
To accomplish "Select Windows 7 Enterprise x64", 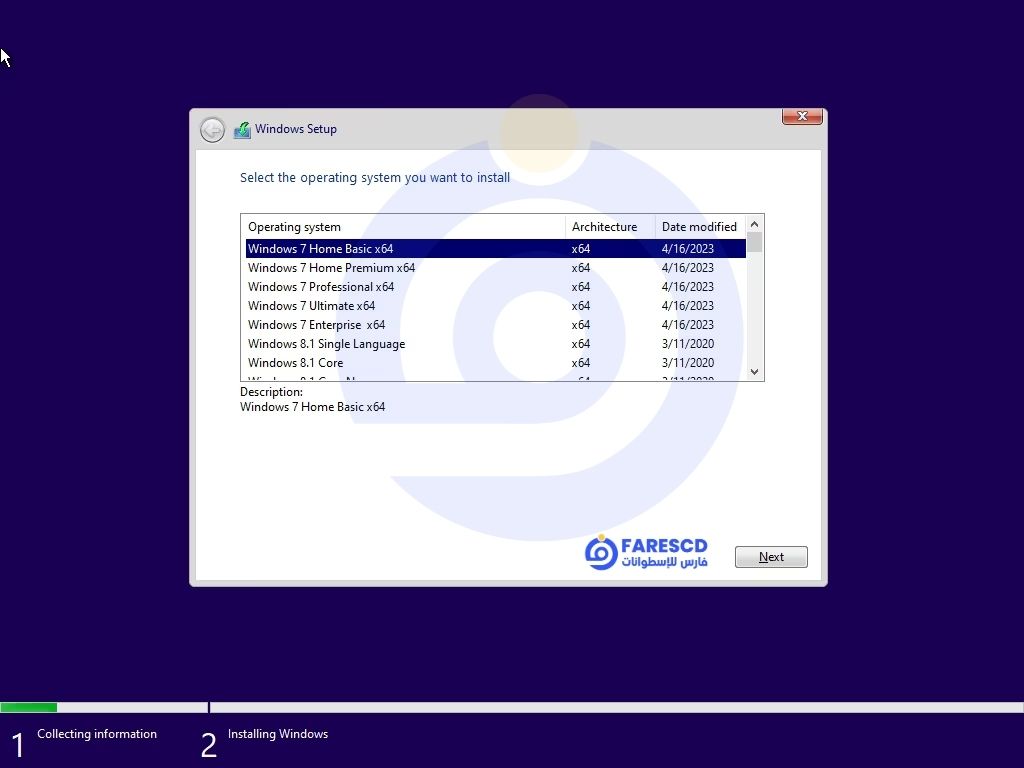I will pos(496,325).
